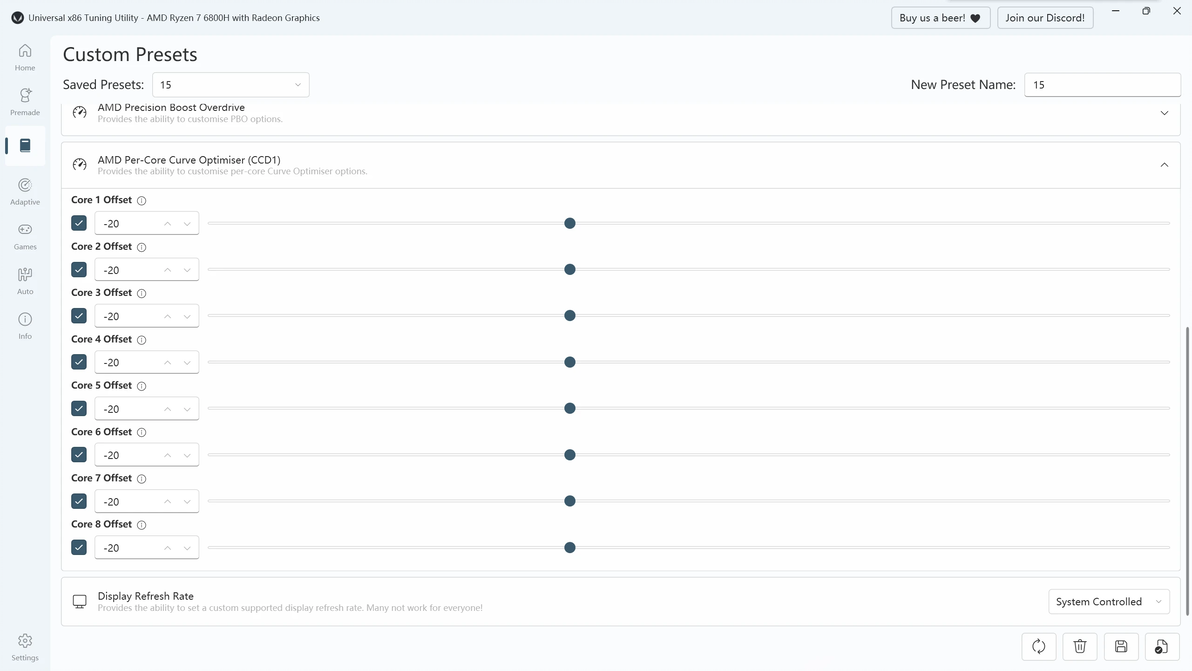Click the Core 4 Offset slider handle
Screen dimensions: 1192x671
pyautogui.click(x=569, y=362)
